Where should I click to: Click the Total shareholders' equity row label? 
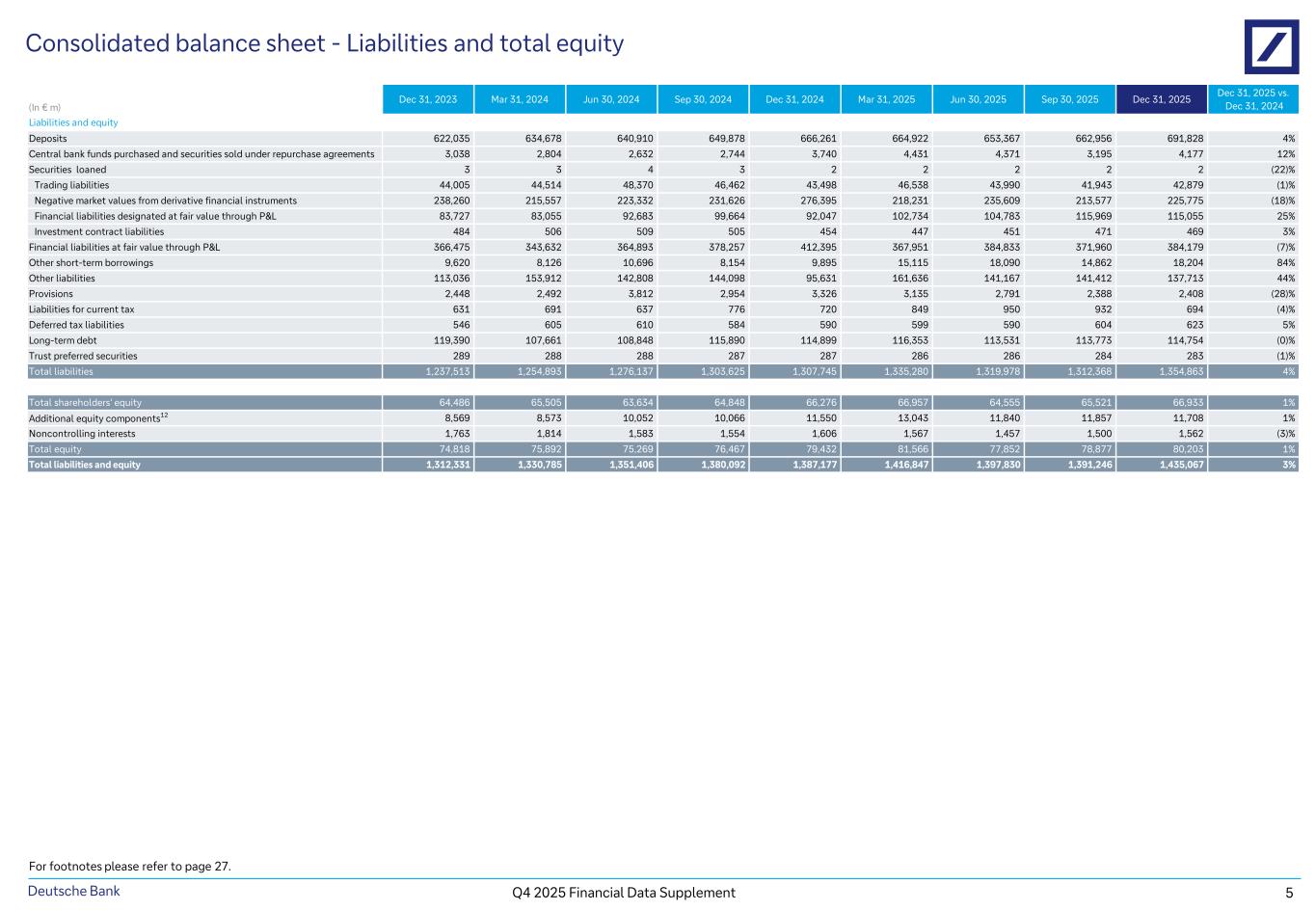coord(85,403)
